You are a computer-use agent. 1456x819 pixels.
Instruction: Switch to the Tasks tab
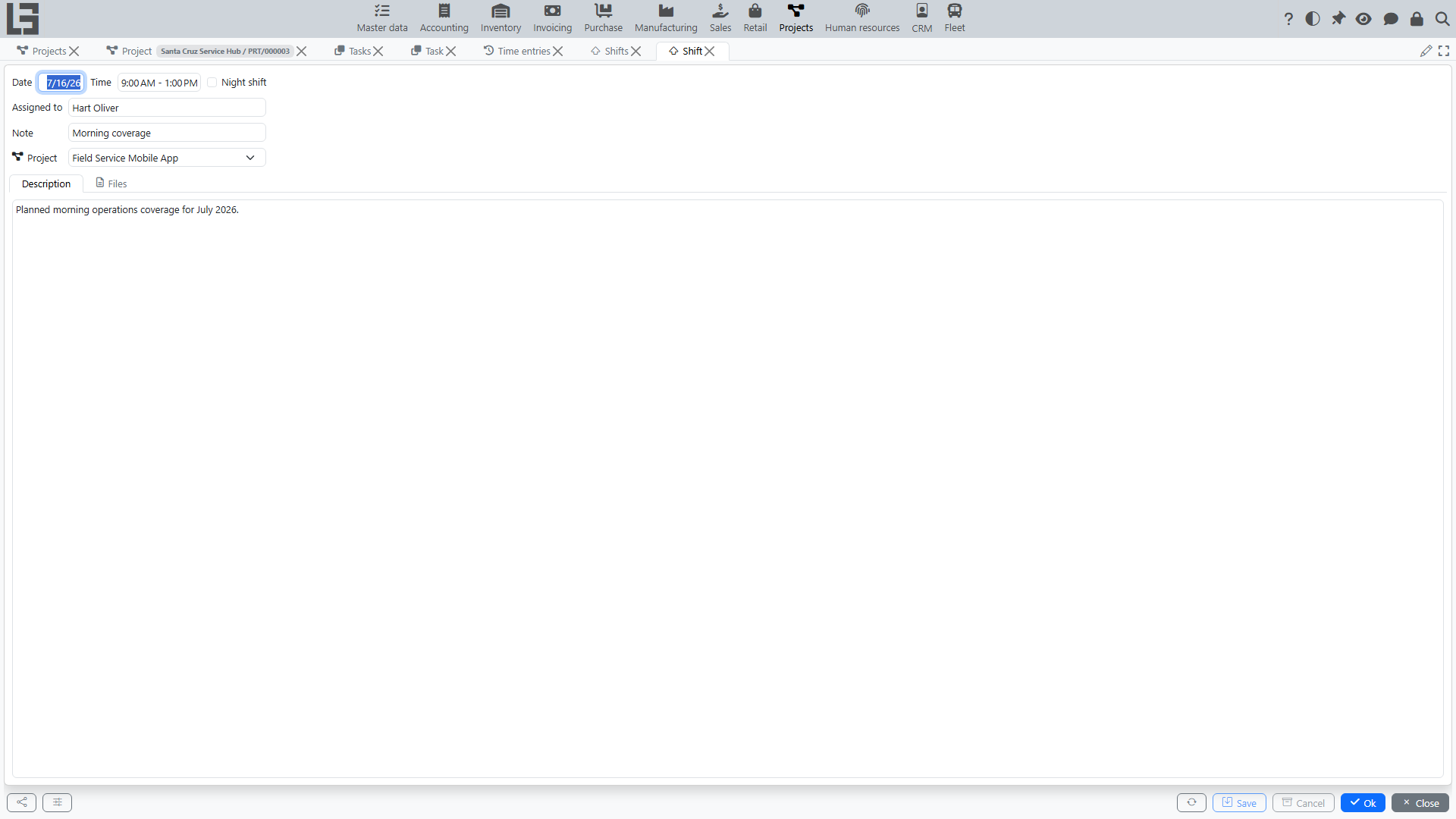coord(353,51)
